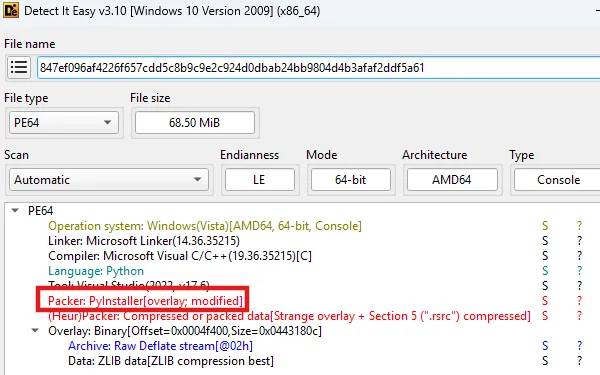Image resolution: width=600 pixels, height=375 pixels.
Task: Click the question mark on the Linker row
Action: coord(579,241)
